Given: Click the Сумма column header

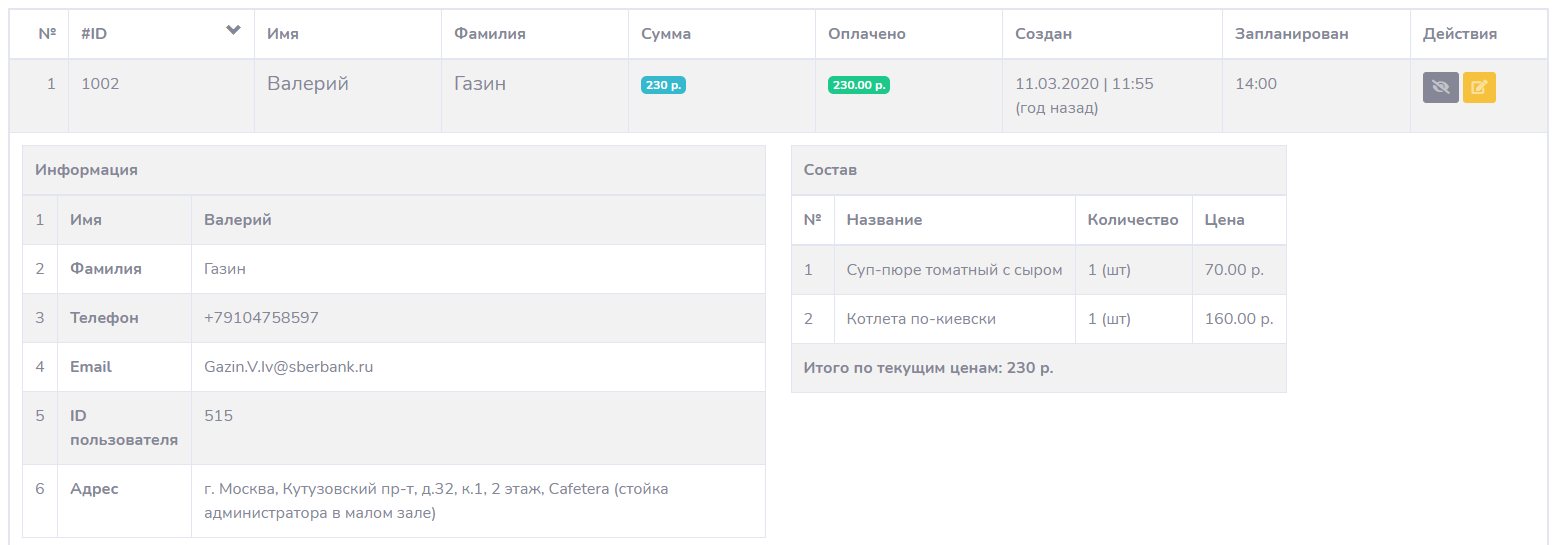Looking at the screenshot, I should [666, 34].
